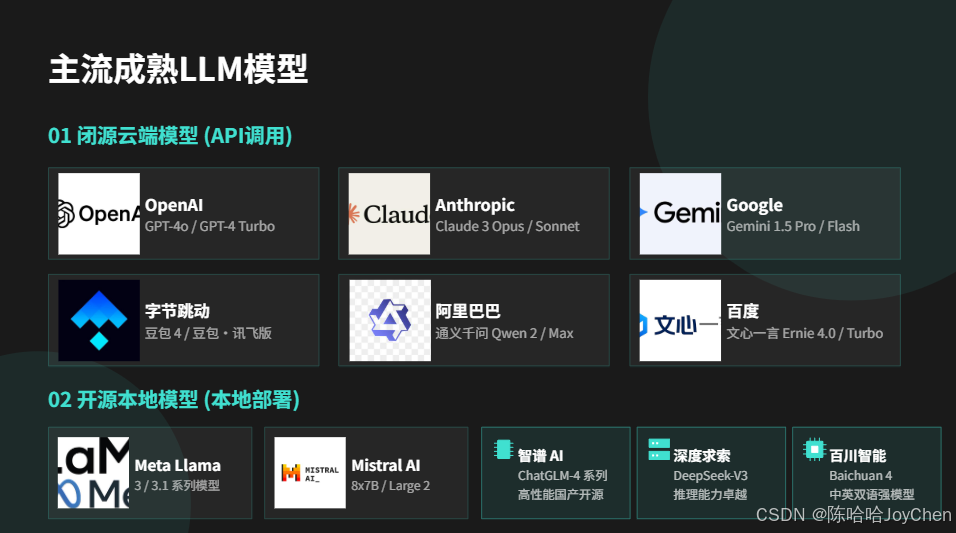Click the 百川智能 title text

(x=857, y=456)
